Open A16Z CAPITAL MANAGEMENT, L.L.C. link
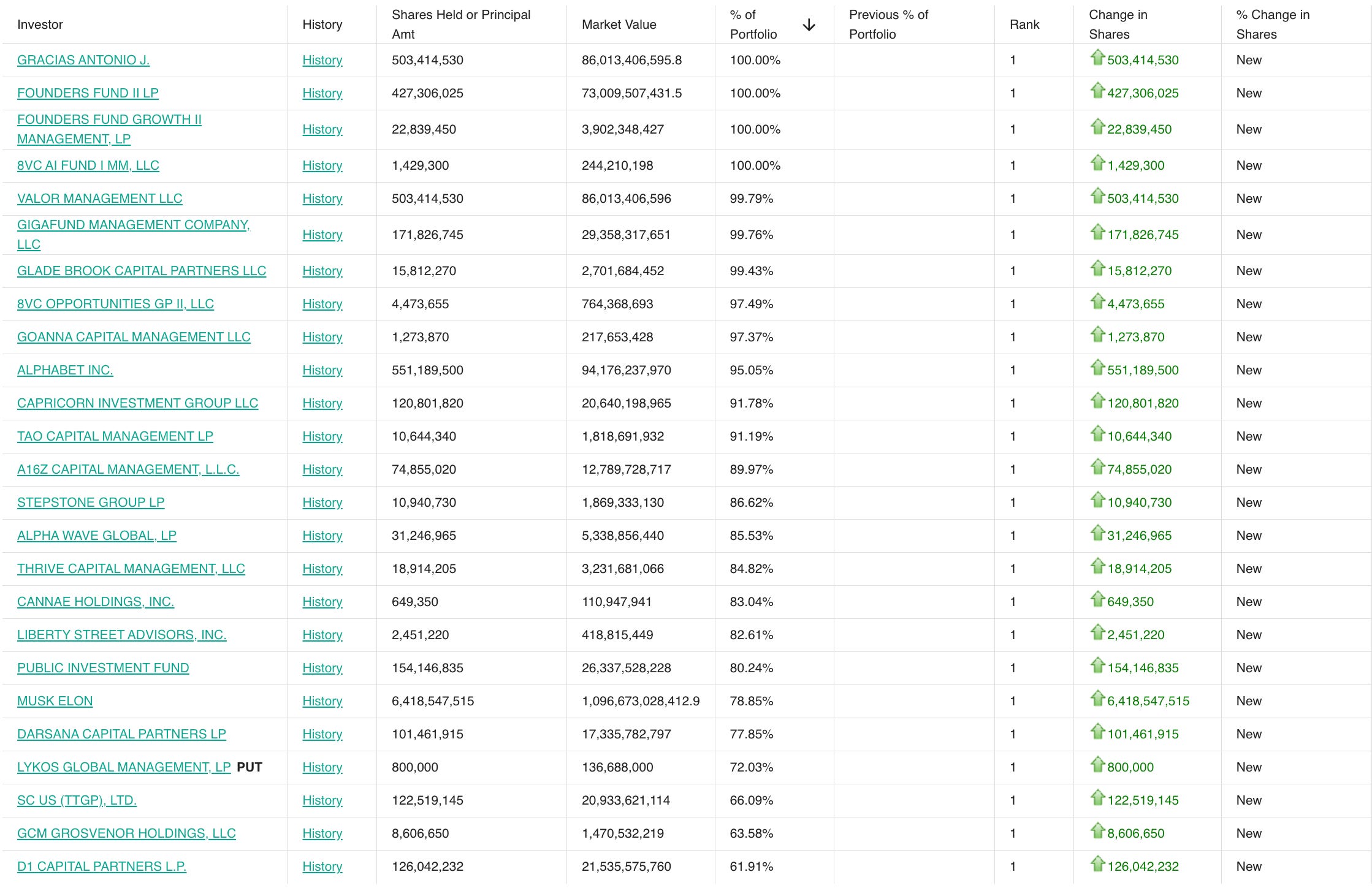1372x891 pixels. coord(128,469)
